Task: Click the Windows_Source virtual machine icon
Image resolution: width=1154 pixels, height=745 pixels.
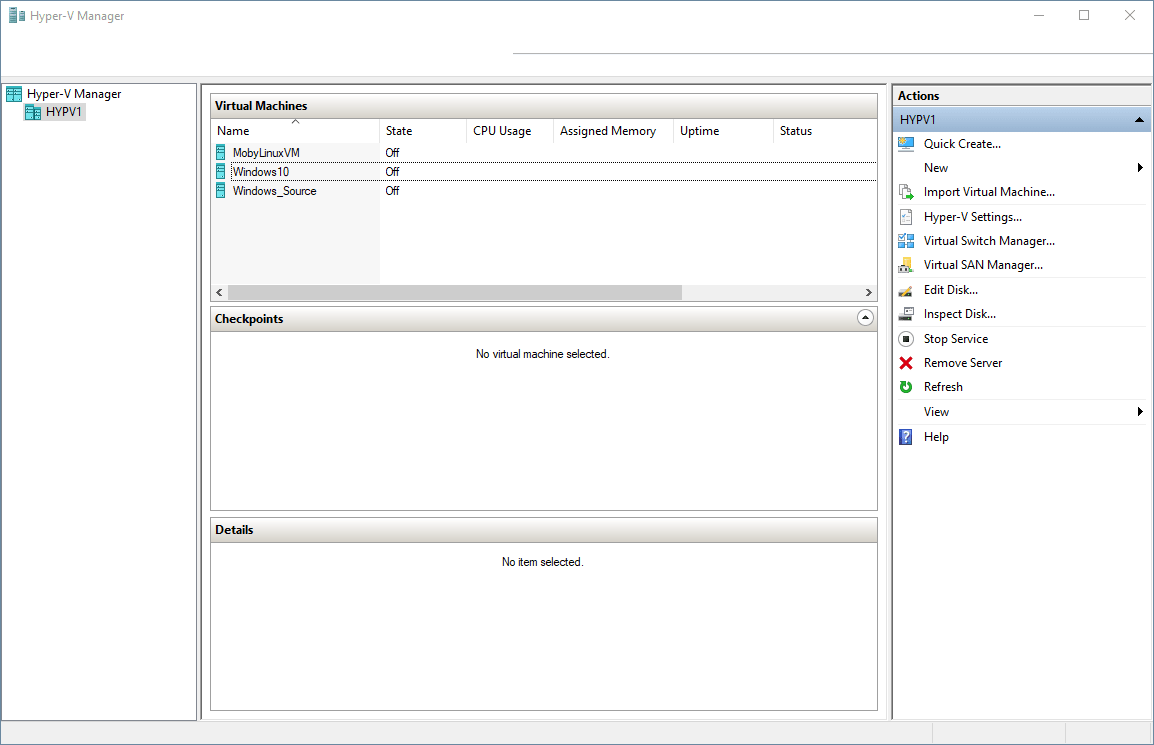Action: [x=221, y=191]
